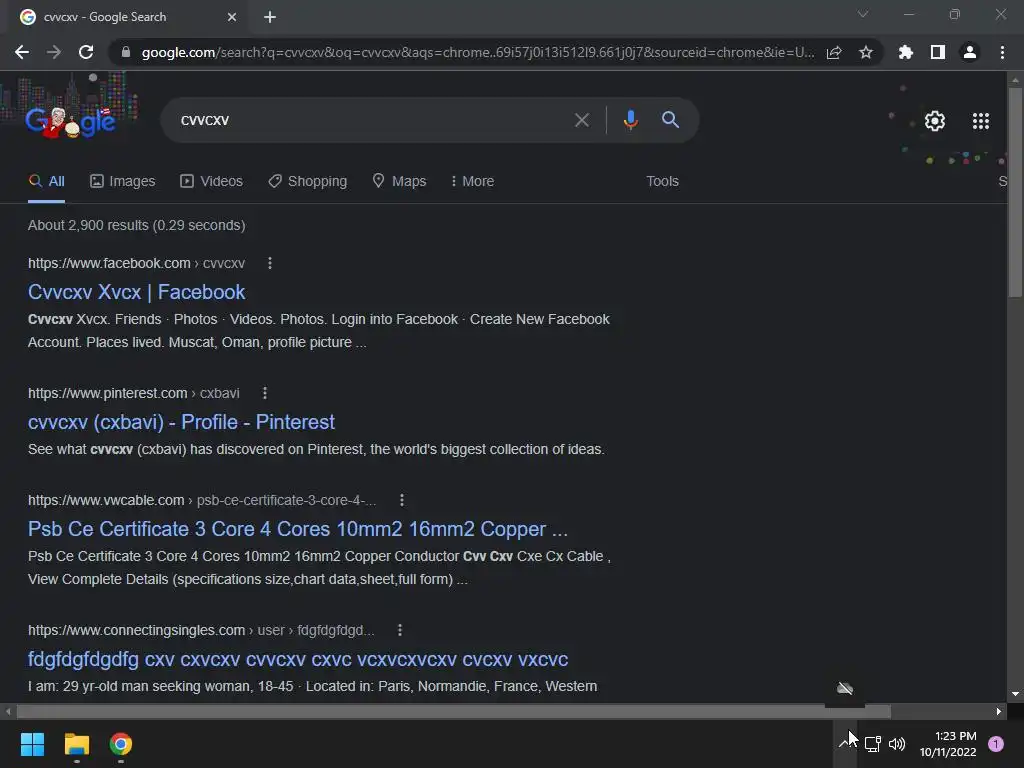Open Chrome side panel
Viewport: 1024px width, 768px height.
click(x=938, y=52)
